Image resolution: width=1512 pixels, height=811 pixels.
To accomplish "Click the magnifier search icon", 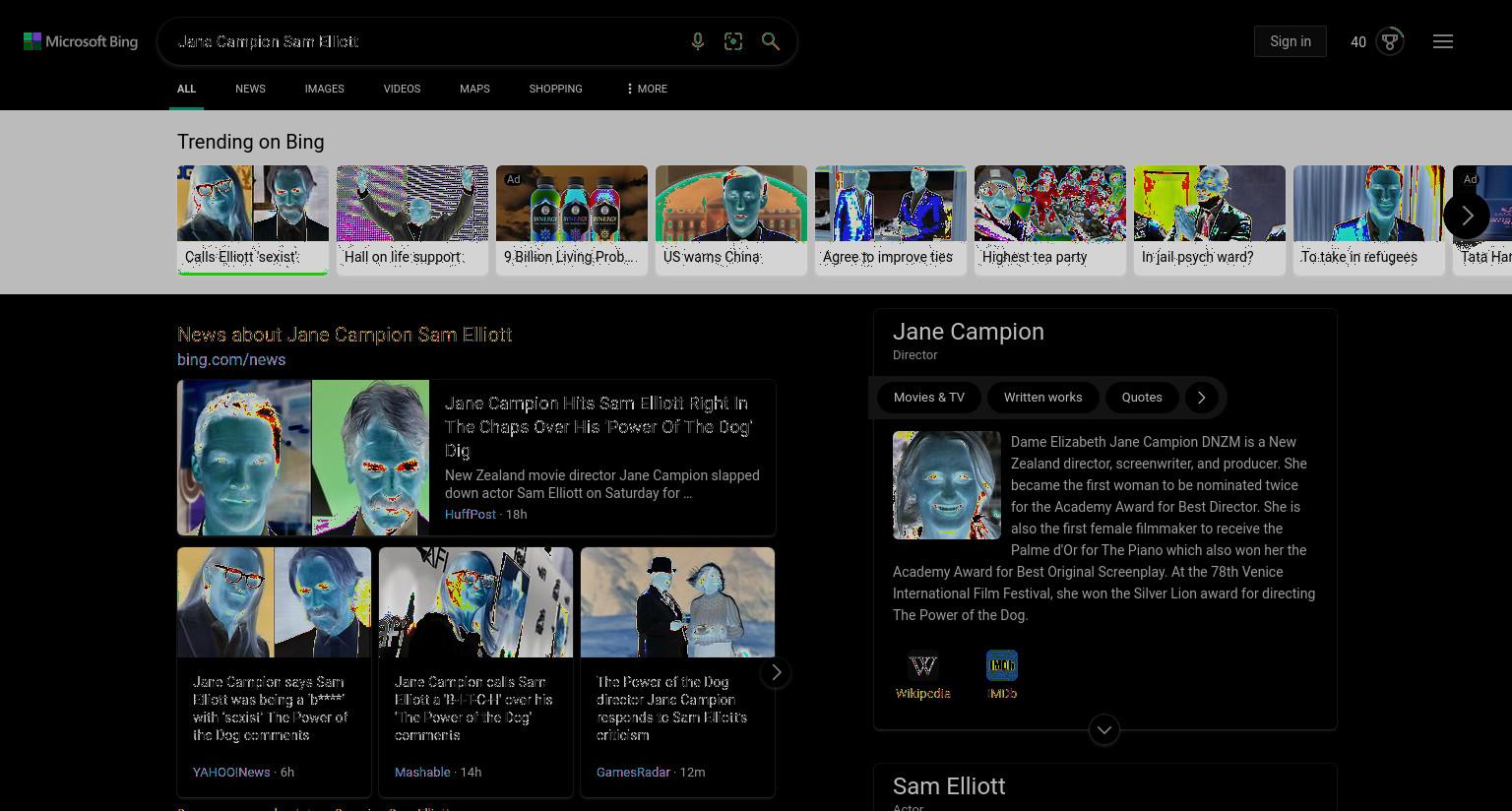I will tap(771, 41).
